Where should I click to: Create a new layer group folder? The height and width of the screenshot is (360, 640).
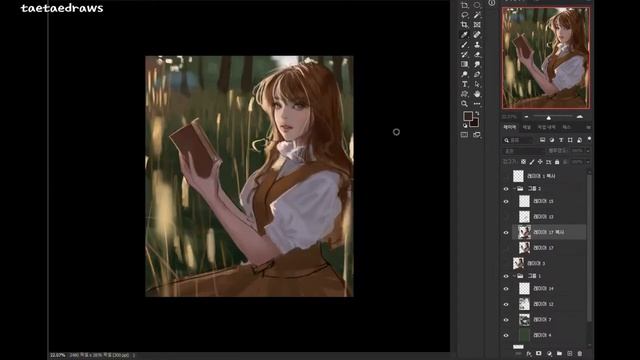coord(559,353)
